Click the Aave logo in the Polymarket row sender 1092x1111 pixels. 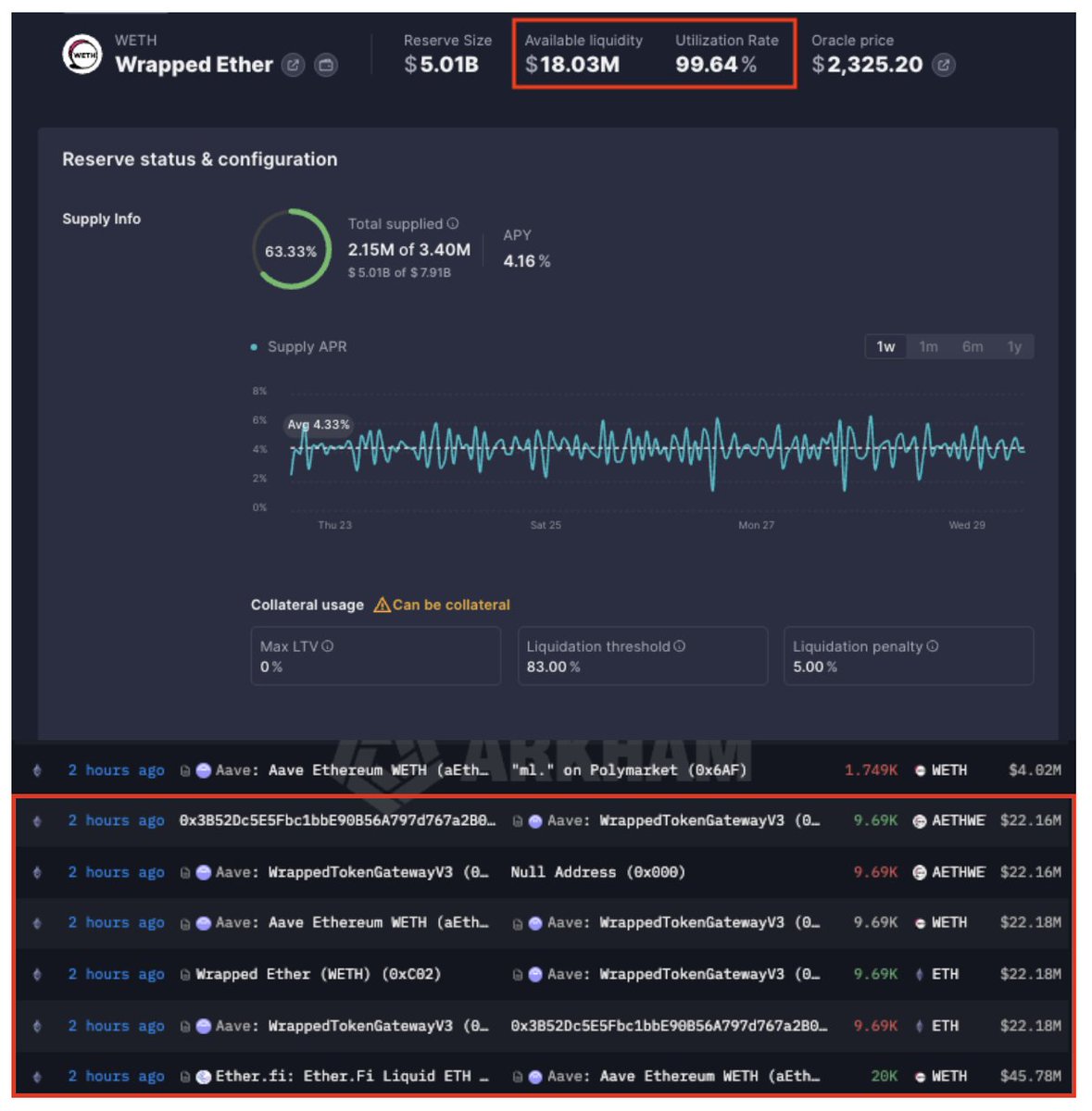tap(204, 770)
